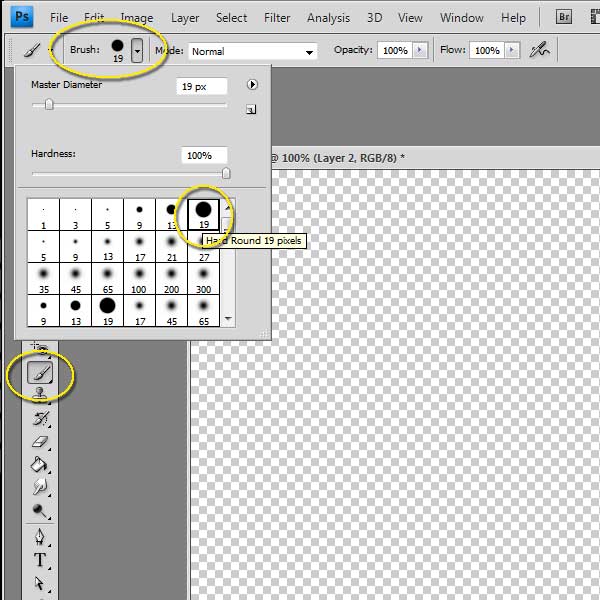Screen dimensions: 600x600
Task: Click the Hardness 100% field
Action: (x=204, y=155)
